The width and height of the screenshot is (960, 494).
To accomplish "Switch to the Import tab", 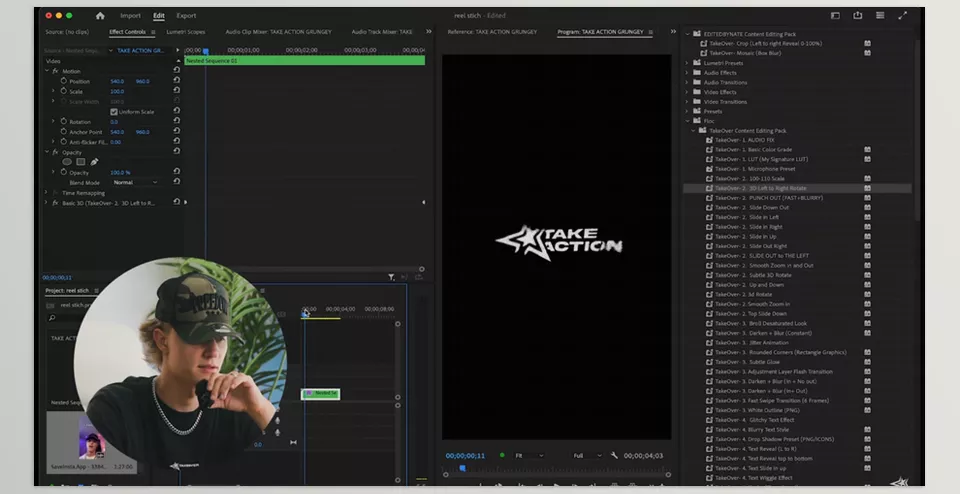I will [130, 15].
